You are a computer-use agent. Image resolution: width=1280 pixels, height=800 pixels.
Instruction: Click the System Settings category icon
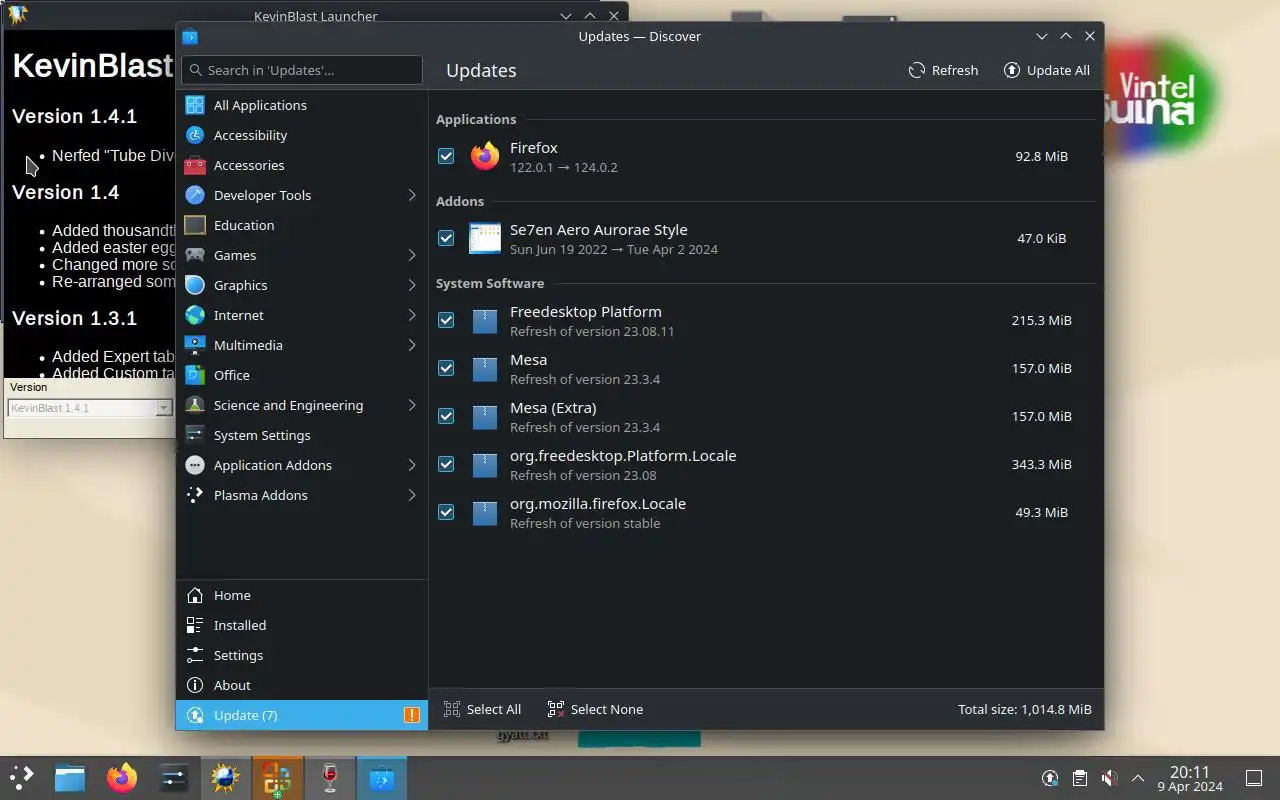195,435
